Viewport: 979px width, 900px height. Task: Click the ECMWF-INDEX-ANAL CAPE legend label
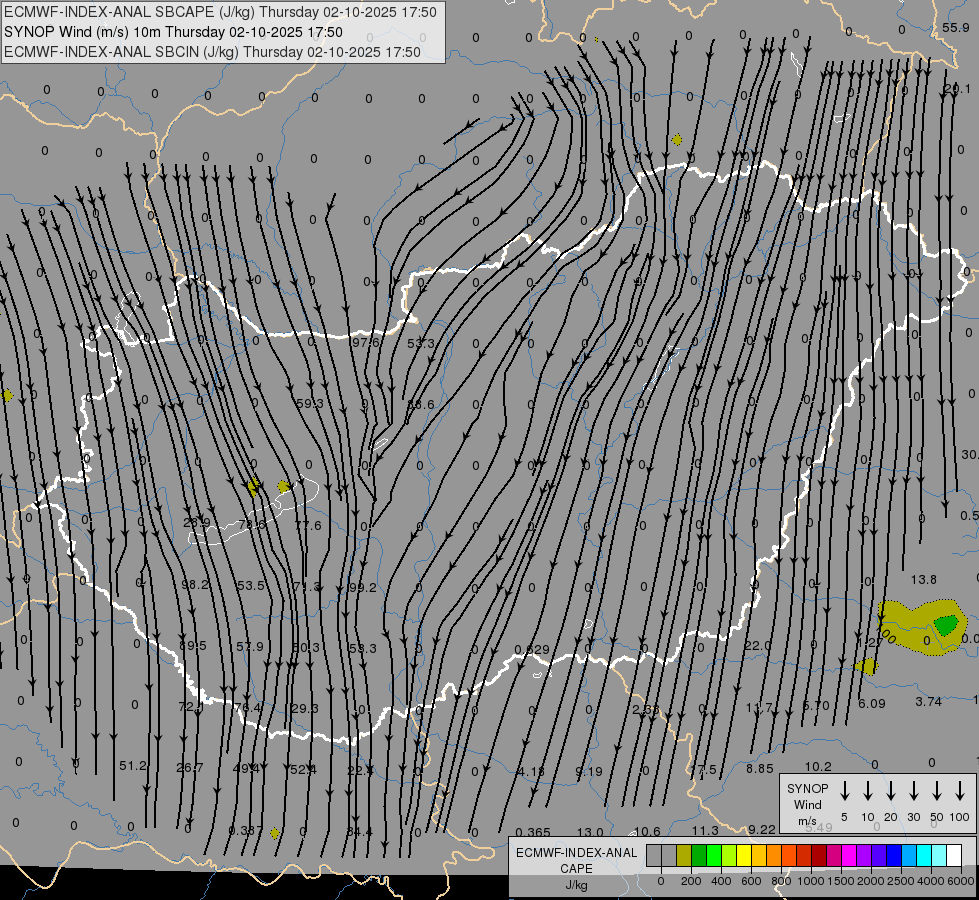[x=576, y=860]
